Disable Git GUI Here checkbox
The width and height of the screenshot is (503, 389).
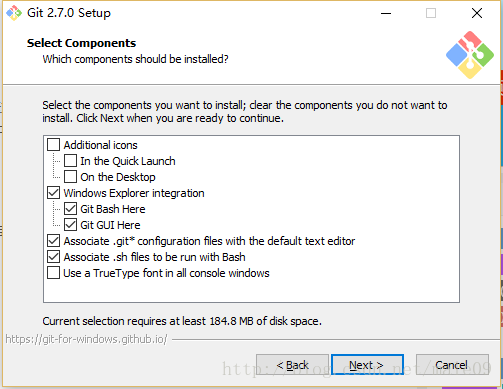coord(70,225)
